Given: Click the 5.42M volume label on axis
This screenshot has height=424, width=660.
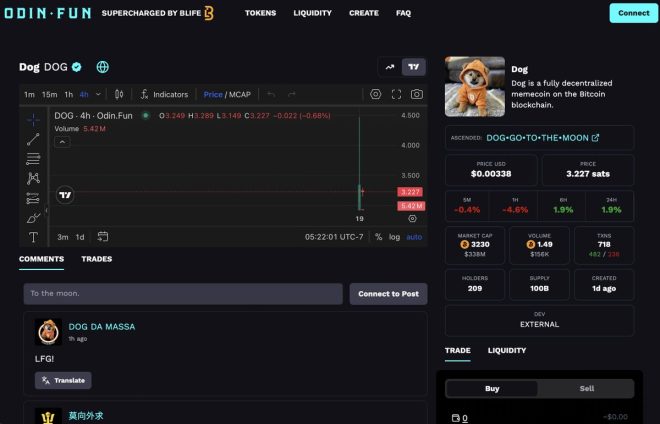Looking at the screenshot, I should click(411, 206).
